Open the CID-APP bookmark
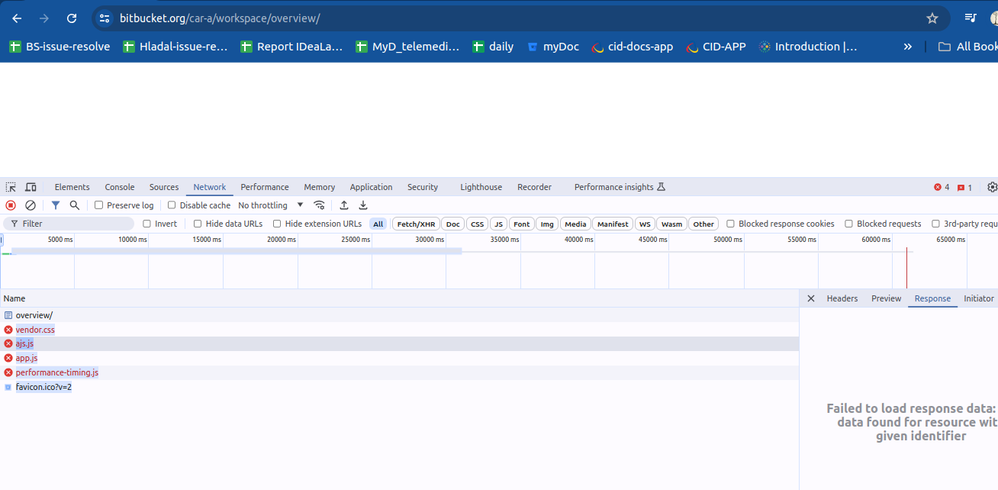The image size is (998, 490). pyautogui.click(x=716, y=46)
